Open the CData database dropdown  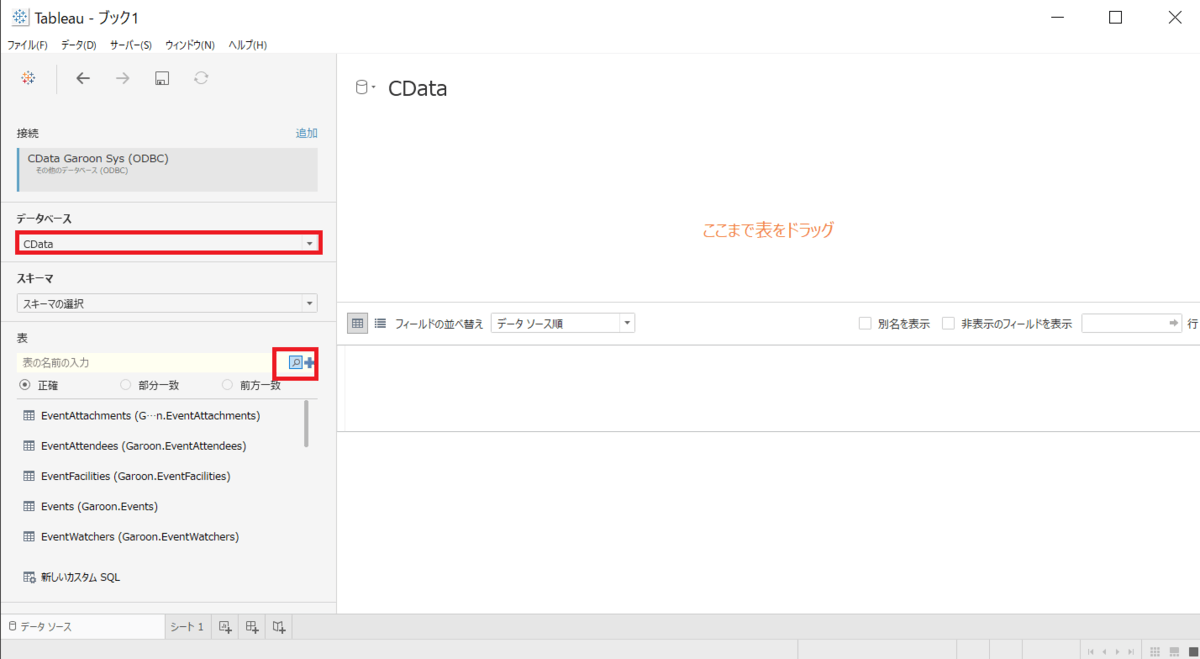pyautogui.click(x=168, y=243)
